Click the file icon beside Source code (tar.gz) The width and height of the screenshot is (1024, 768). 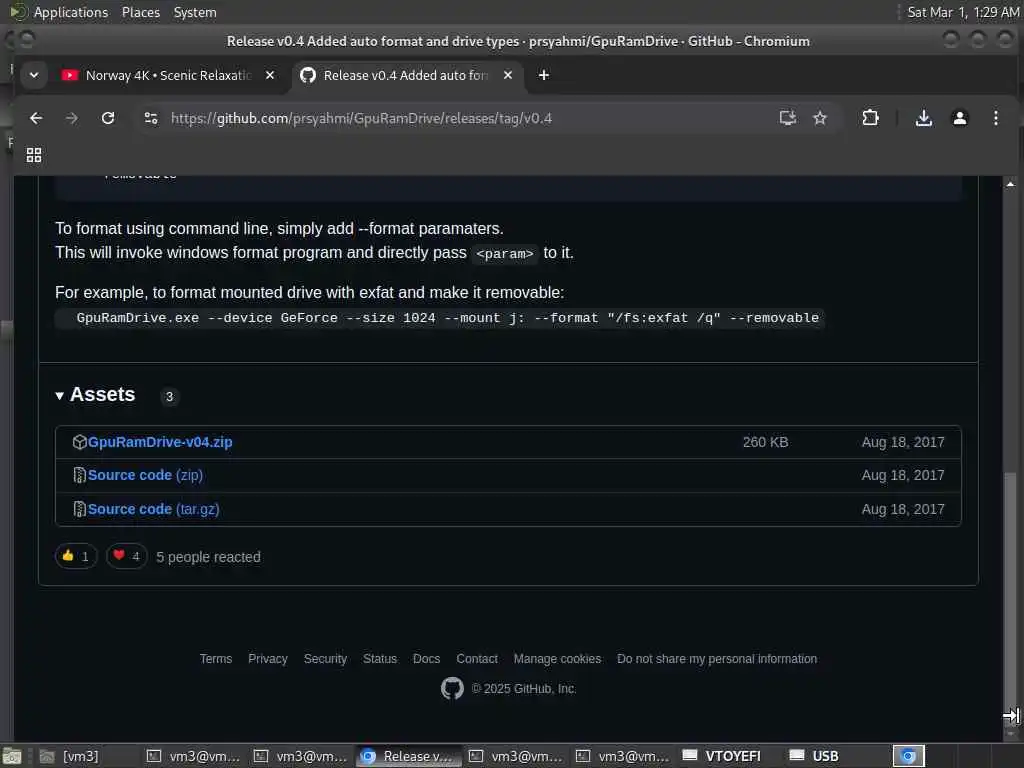point(79,509)
